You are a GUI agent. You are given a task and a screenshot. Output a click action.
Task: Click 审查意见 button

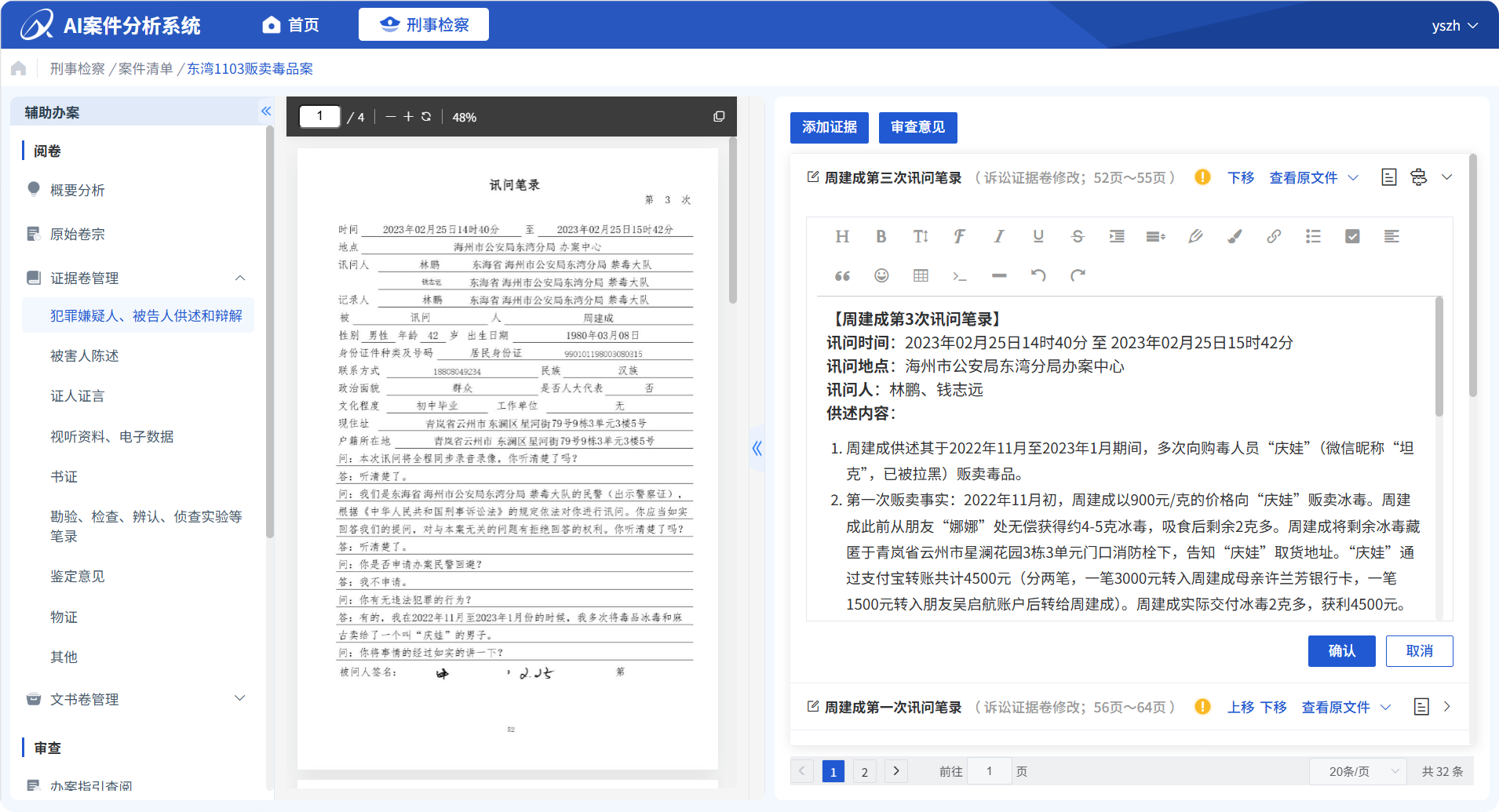tap(917, 127)
